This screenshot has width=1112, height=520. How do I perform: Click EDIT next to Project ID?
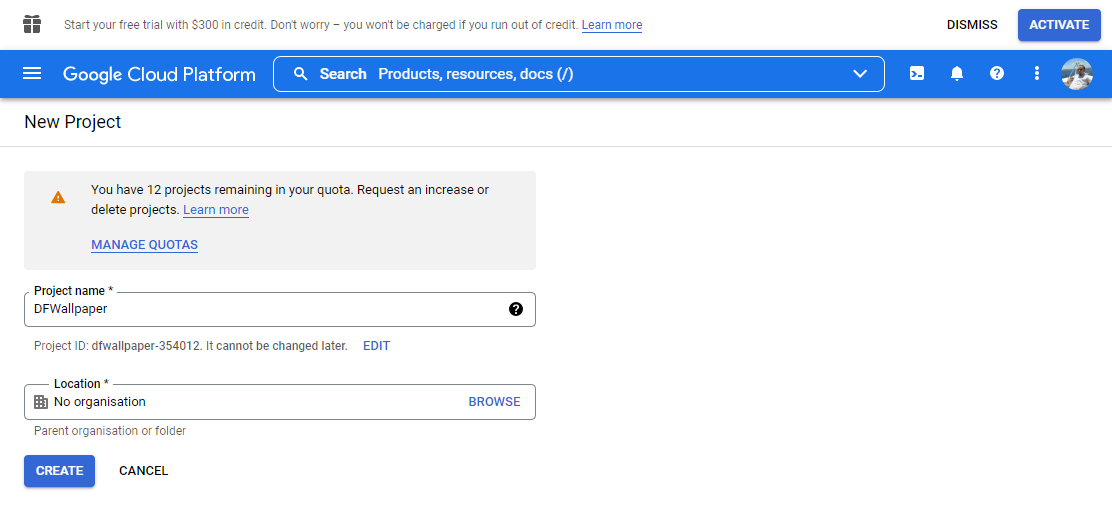[377, 346]
